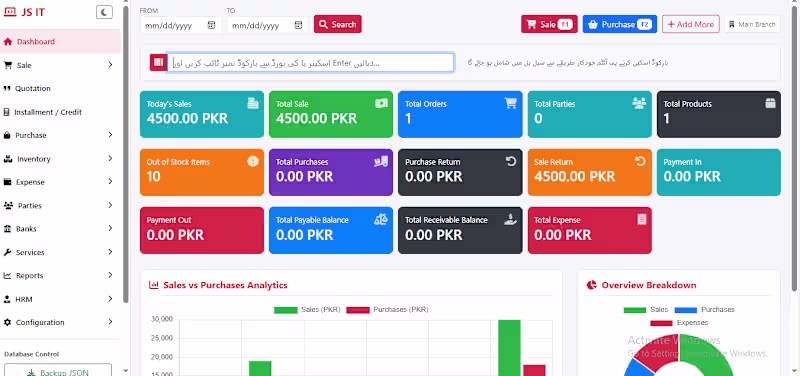Click the Total Sale money icon
This screenshot has width=800, height=376.
click(x=381, y=103)
